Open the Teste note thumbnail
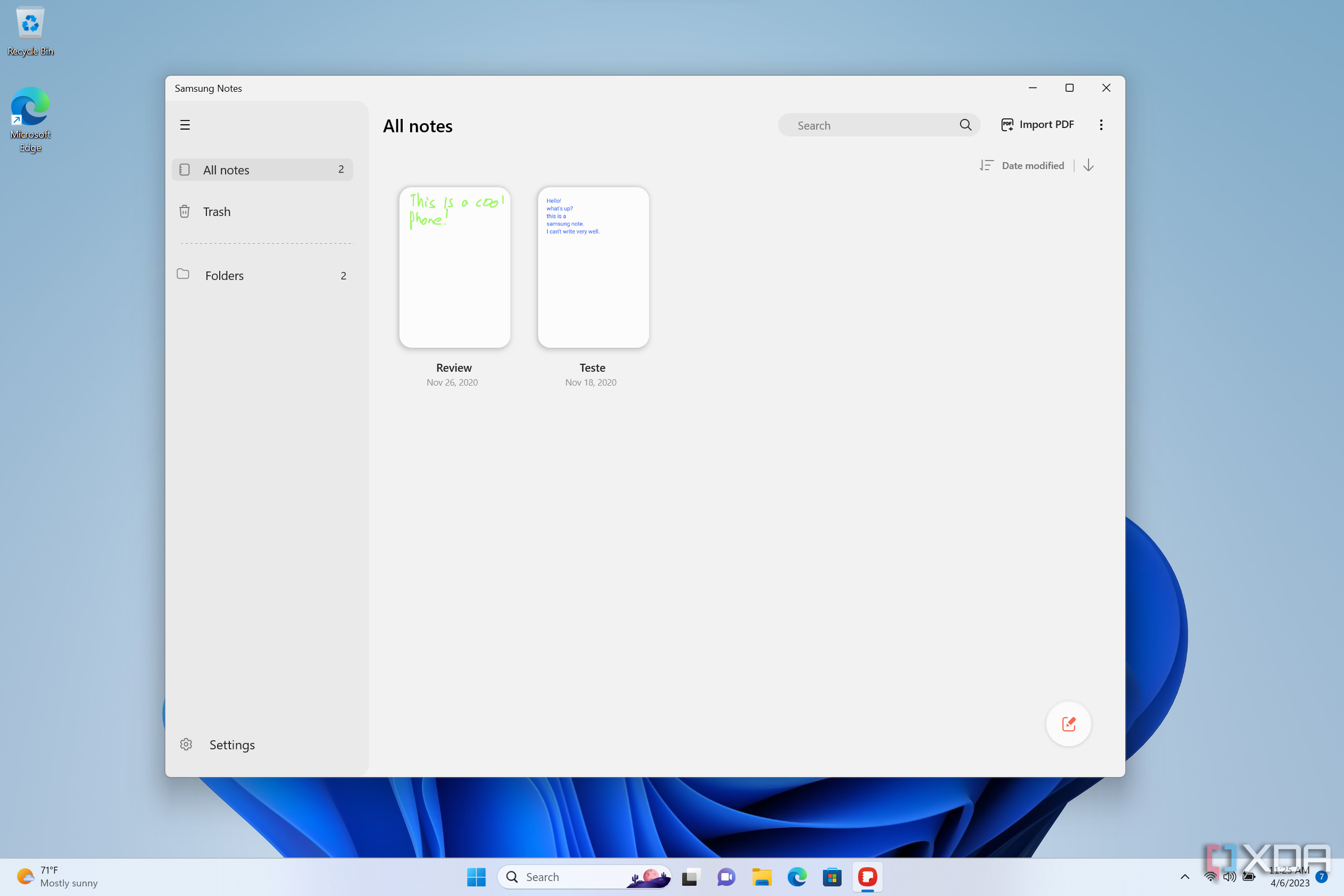The image size is (1344, 896). (x=592, y=266)
